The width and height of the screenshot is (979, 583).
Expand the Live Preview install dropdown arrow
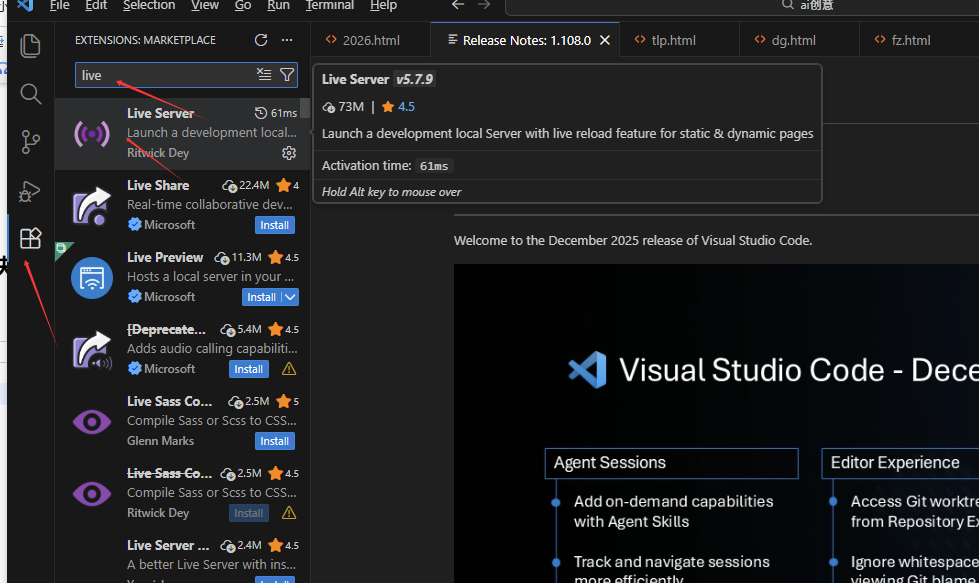point(290,297)
